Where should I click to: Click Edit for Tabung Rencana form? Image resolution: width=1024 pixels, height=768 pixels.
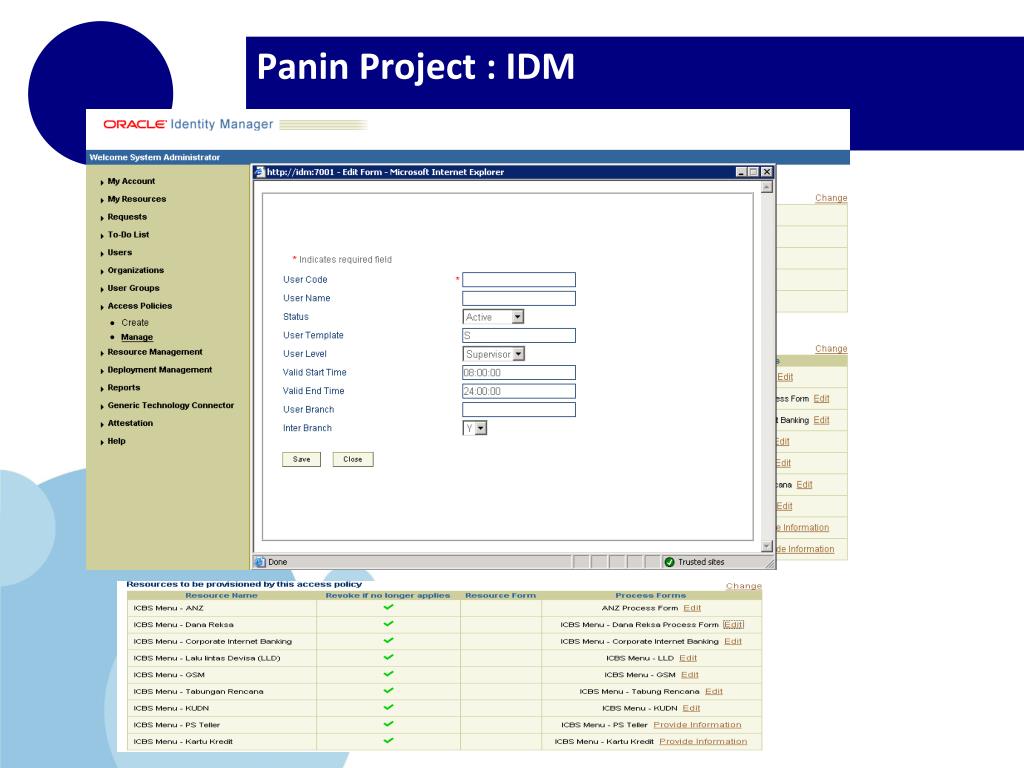(x=714, y=692)
